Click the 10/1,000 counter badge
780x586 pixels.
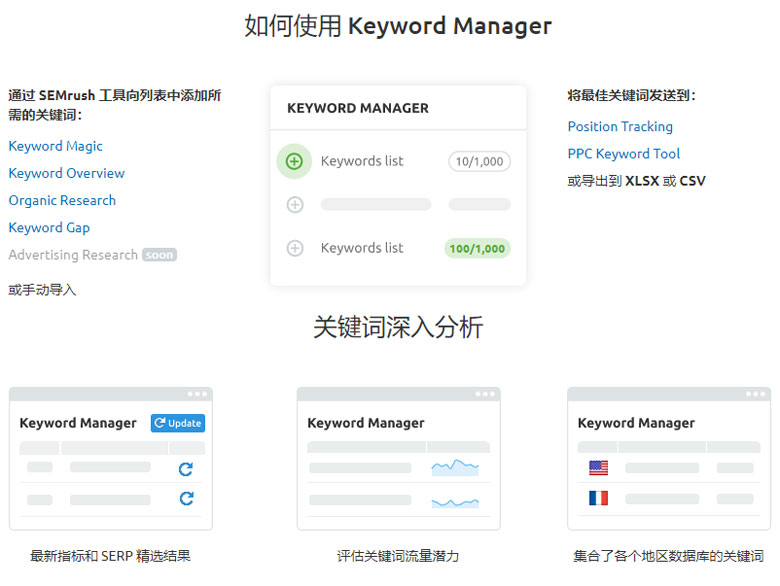[x=480, y=161]
